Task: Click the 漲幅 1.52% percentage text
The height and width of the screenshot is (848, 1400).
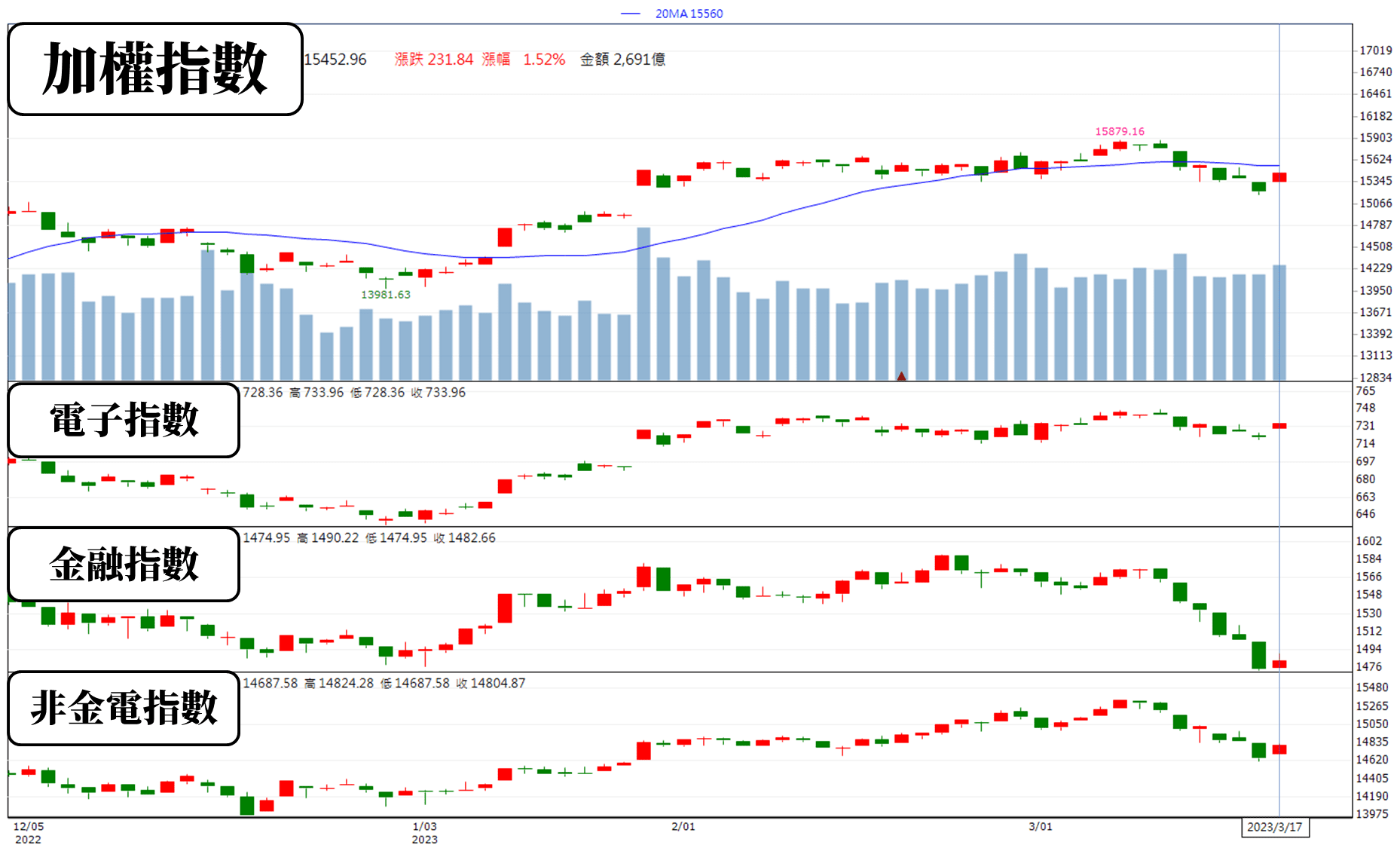Action: tap(524, 60)
